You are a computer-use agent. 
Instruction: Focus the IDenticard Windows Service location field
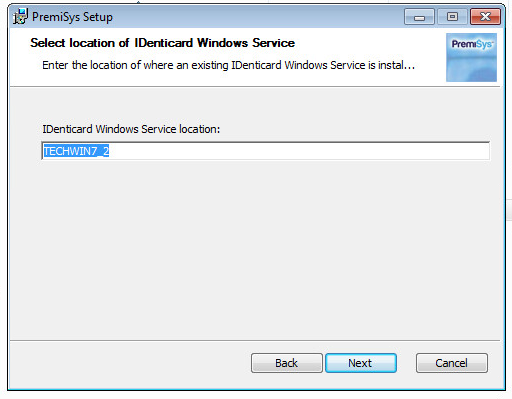[266, 151]
